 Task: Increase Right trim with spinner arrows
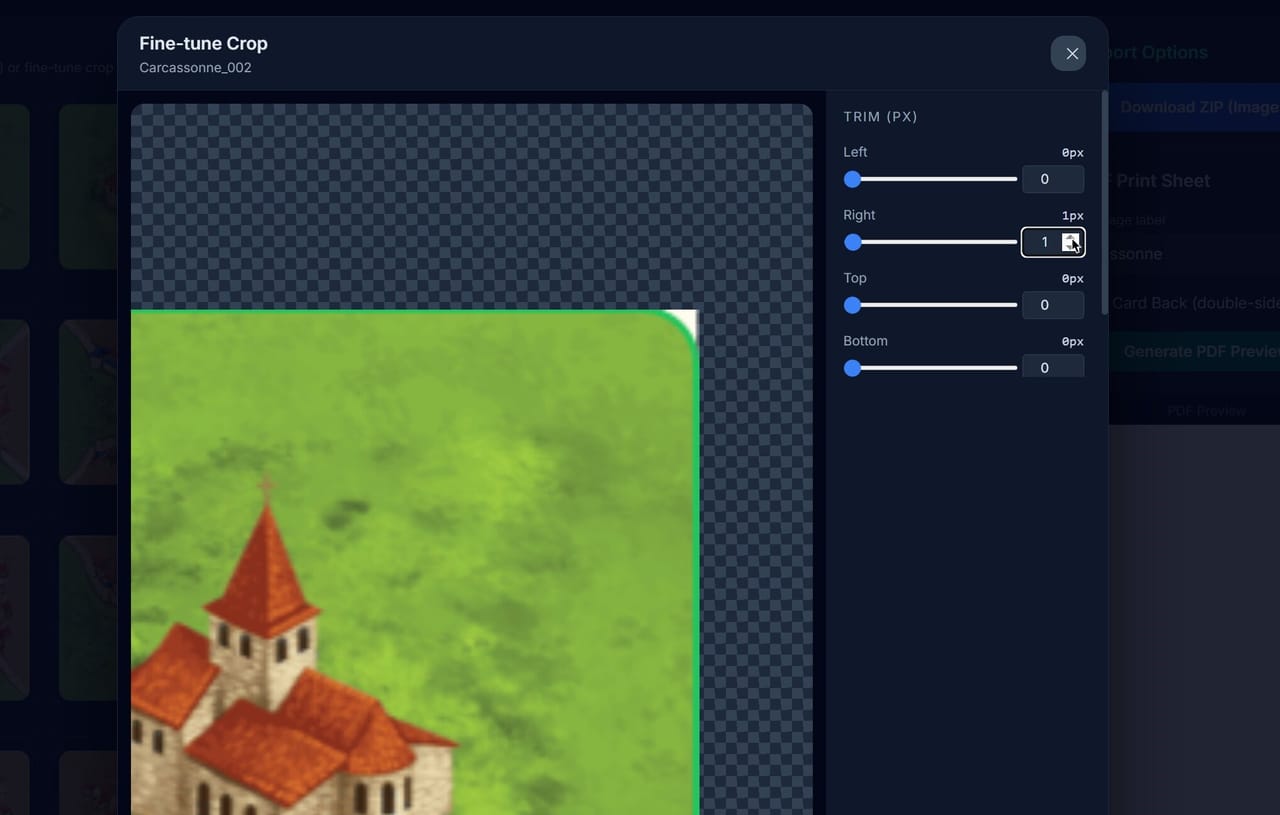click(x=1071, y=237)
